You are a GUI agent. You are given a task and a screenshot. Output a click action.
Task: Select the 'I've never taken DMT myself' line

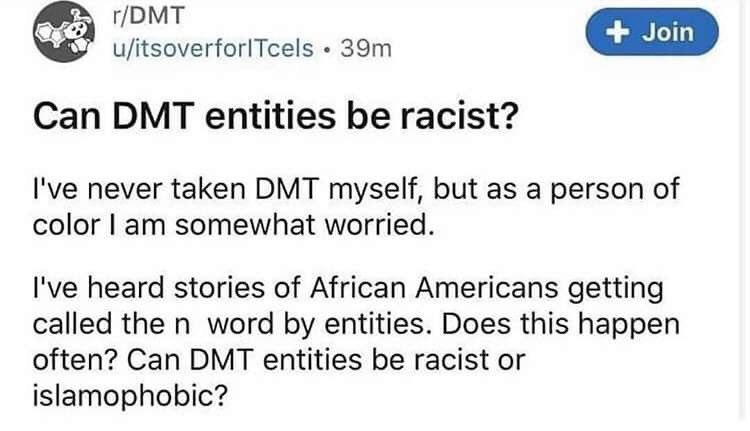(356, 189)
